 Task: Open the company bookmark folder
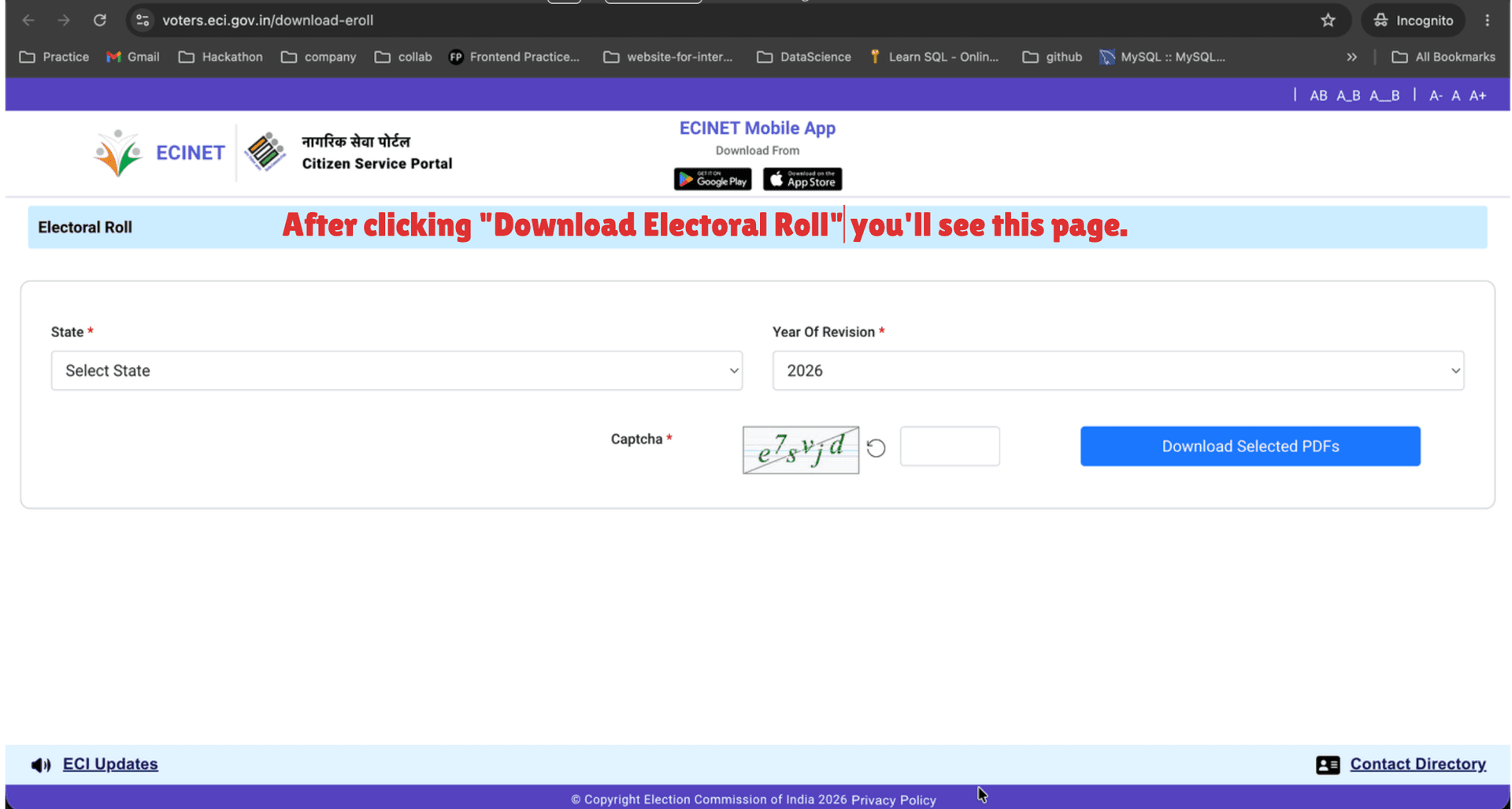click(x=319, y=57)
